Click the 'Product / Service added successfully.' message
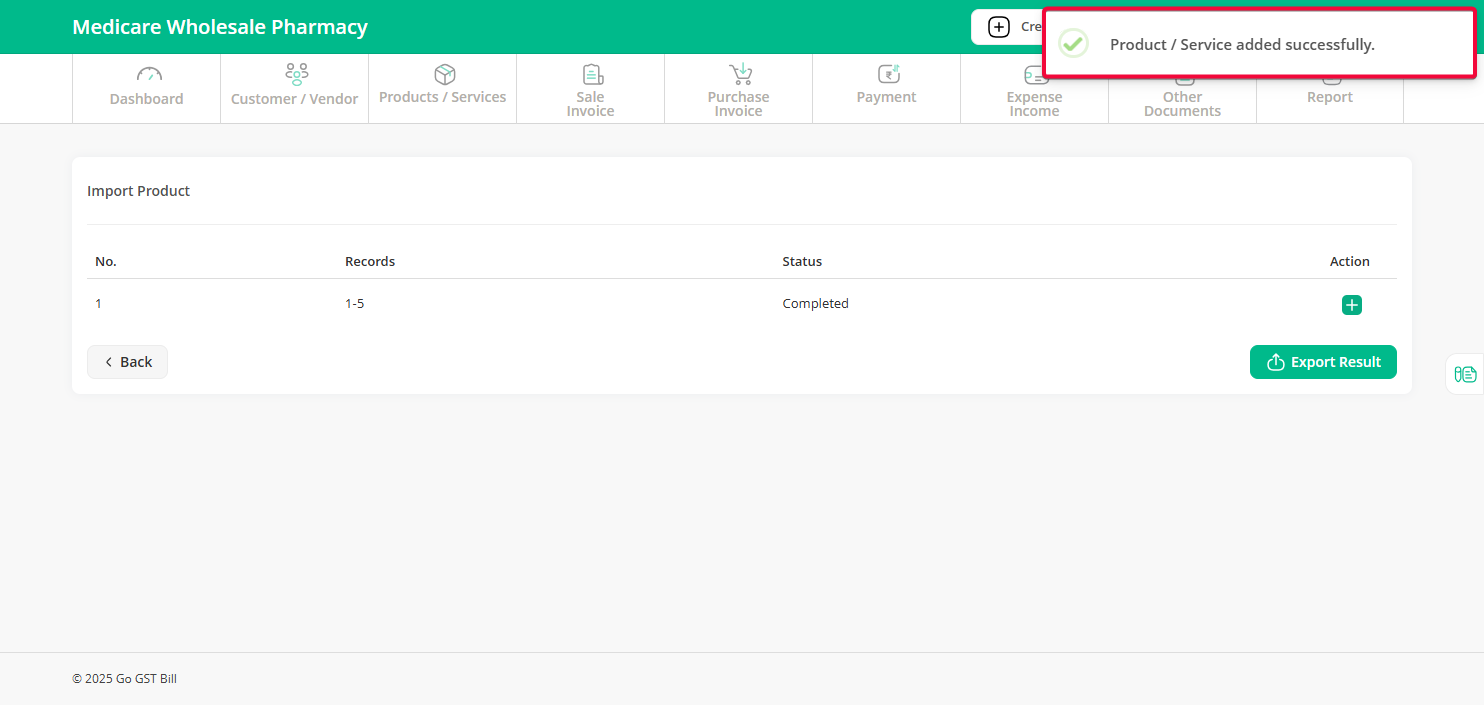1484x705 pixels. point(1242,45)
